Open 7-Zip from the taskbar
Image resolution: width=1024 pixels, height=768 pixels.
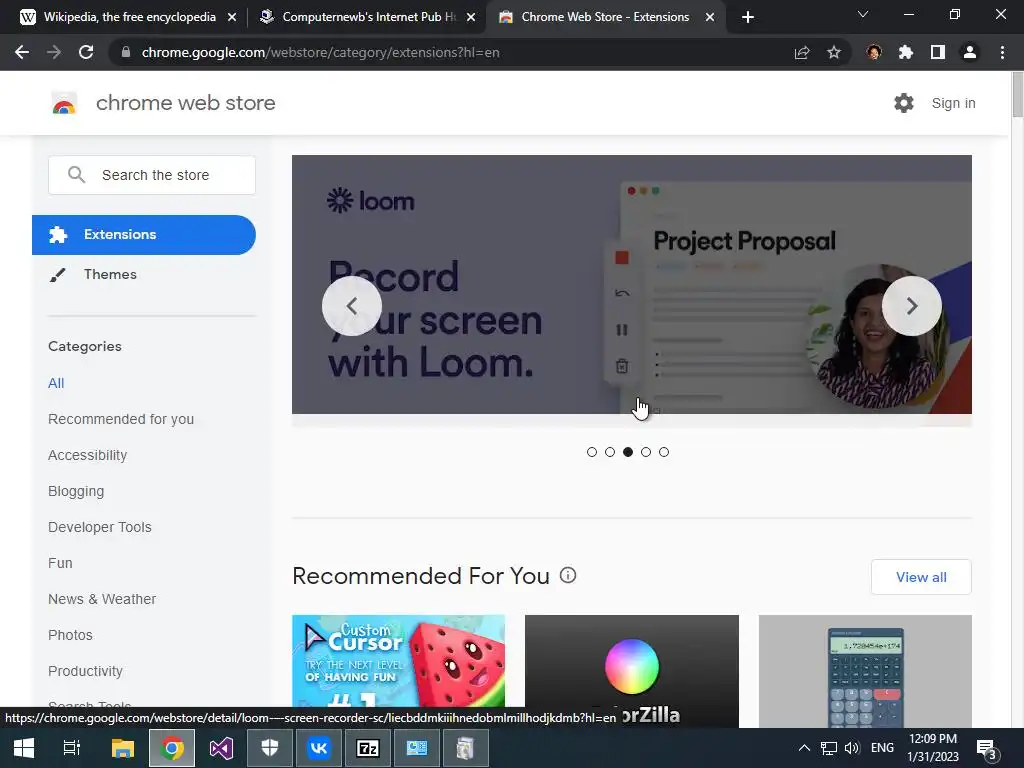368,748
